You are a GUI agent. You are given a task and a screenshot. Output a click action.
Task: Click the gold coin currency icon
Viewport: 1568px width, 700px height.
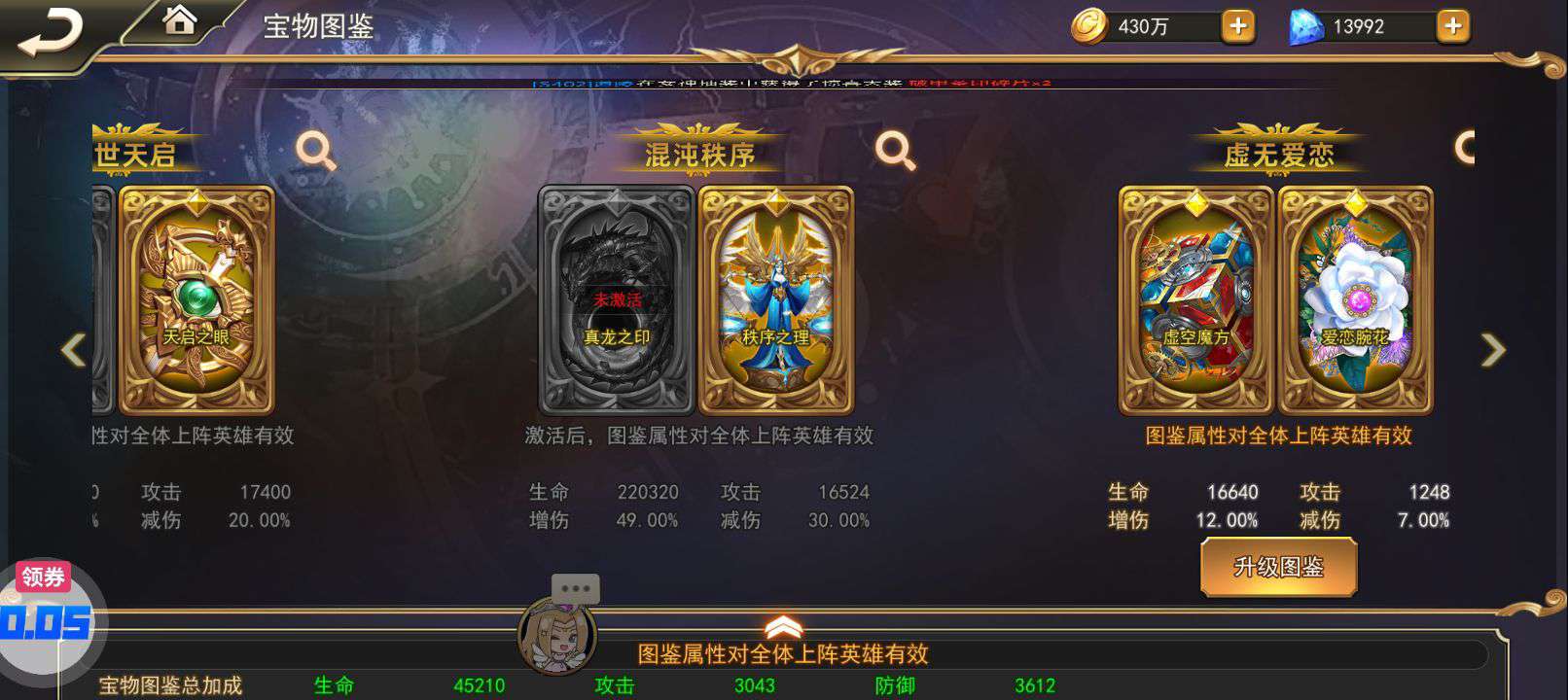click(x=1088, y=26)
